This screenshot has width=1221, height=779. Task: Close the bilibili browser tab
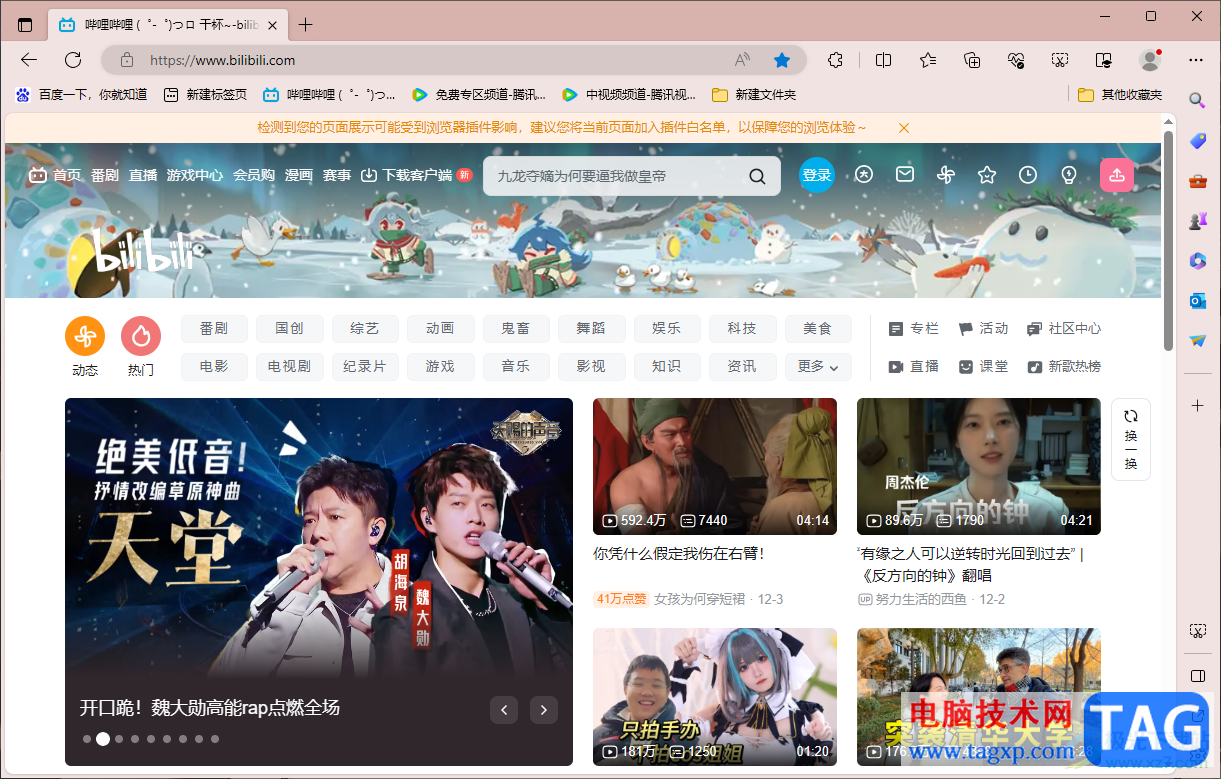(271, 25)
